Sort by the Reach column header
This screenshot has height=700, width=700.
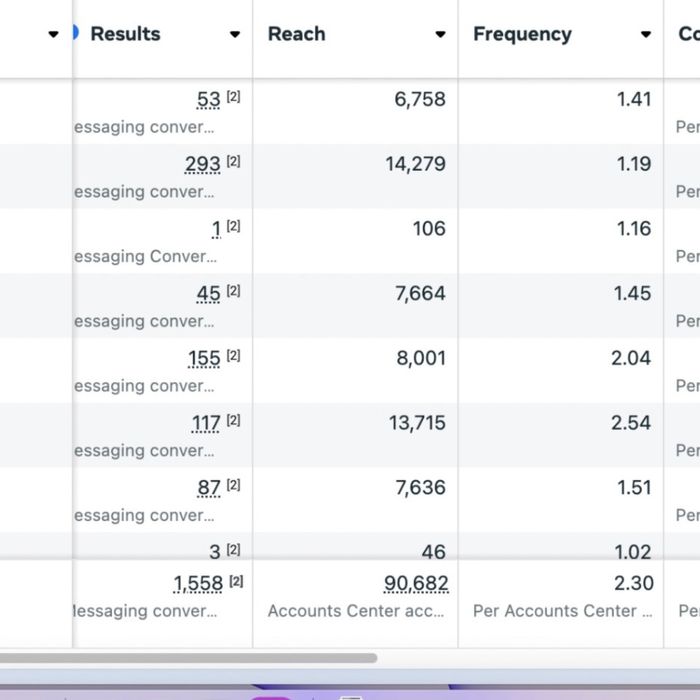pos(296,34)
